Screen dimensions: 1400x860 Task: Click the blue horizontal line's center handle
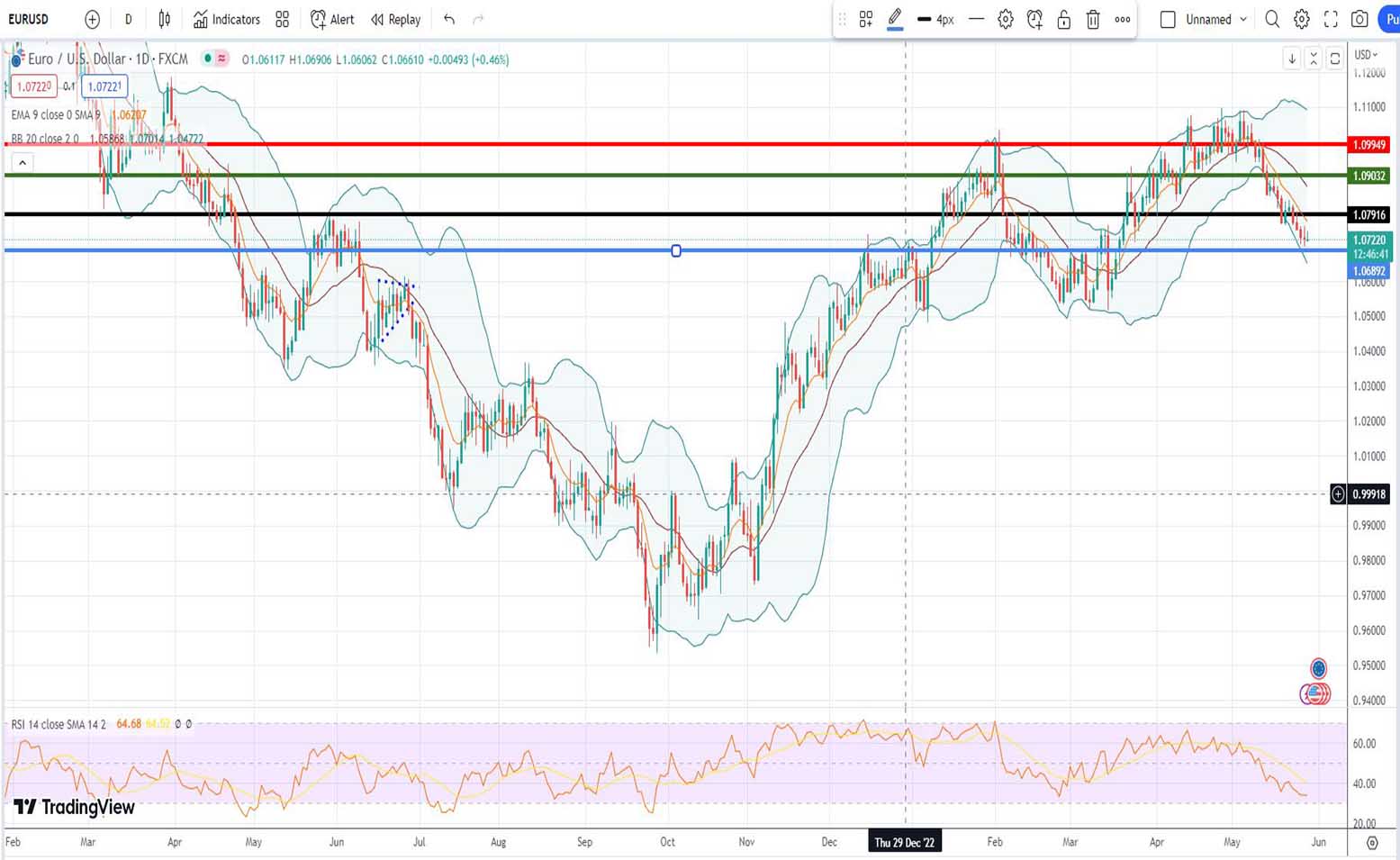676,250
